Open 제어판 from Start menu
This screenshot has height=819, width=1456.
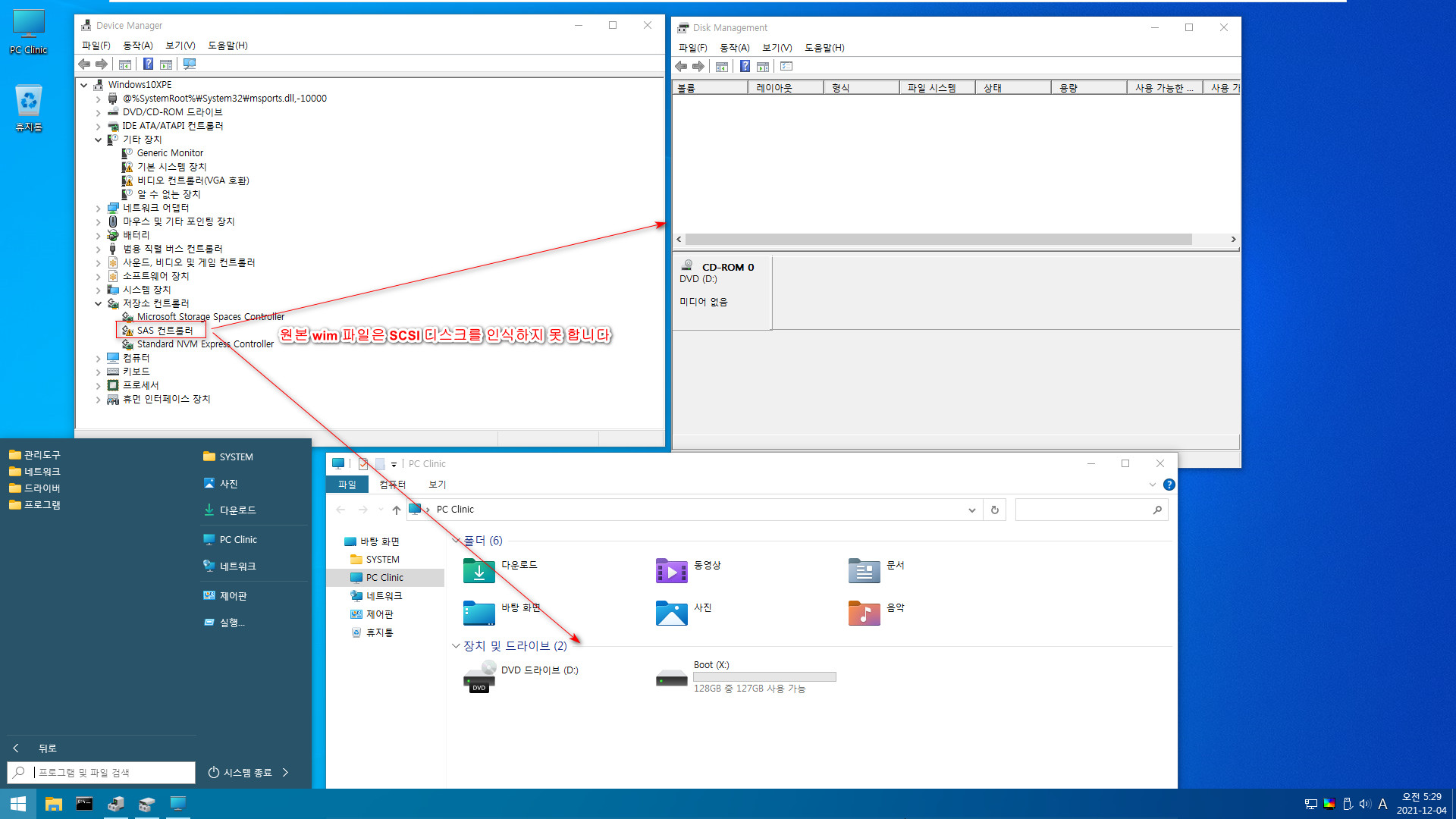225,596
